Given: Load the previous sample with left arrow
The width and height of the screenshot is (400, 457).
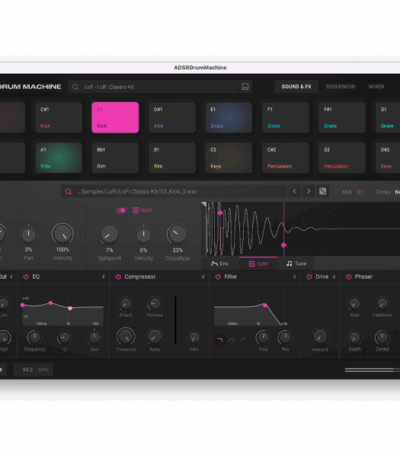Looking at the screenshot, I should pos(294,191).
